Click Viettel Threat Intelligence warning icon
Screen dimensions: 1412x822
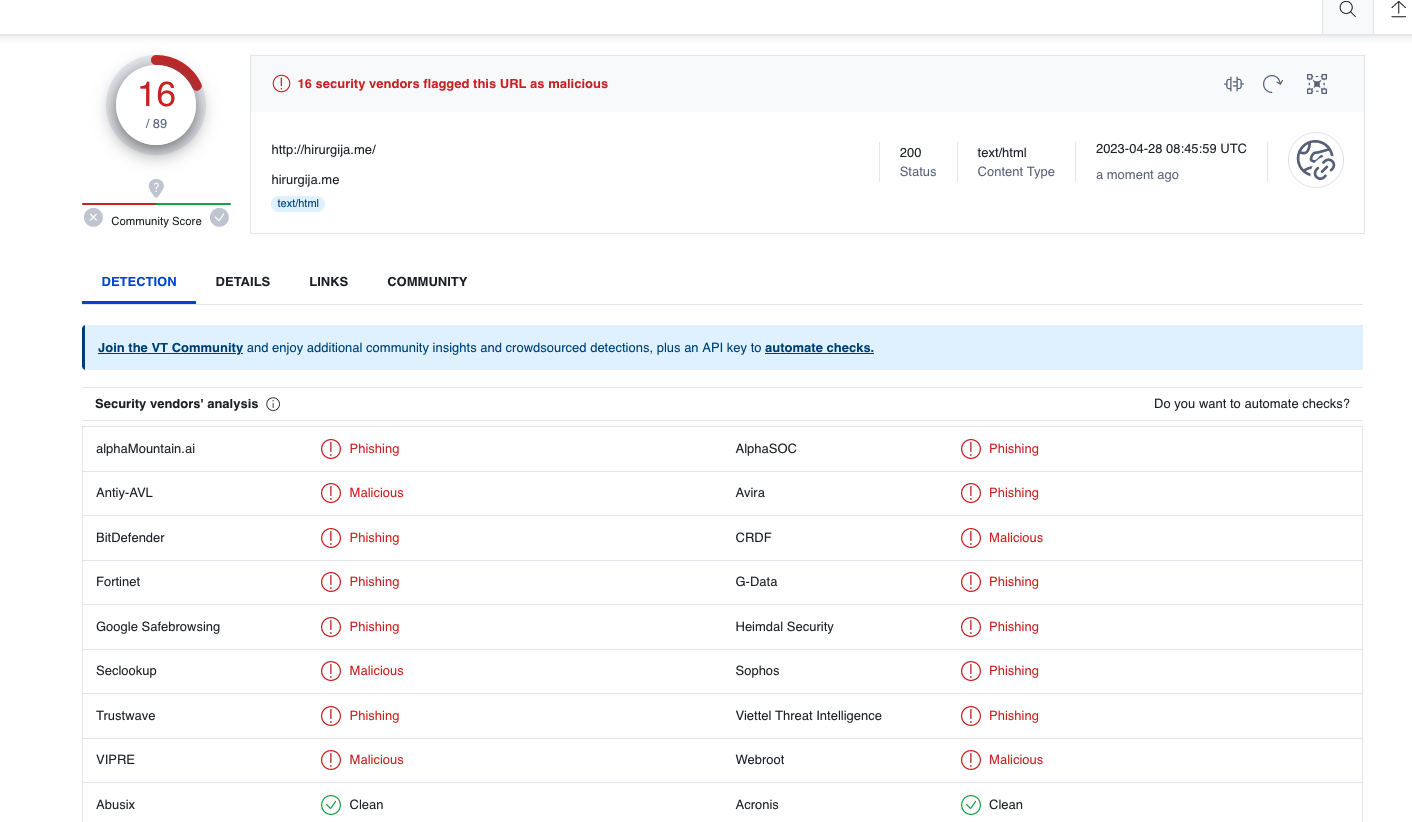pyautogui.click(x=971, y=716)
